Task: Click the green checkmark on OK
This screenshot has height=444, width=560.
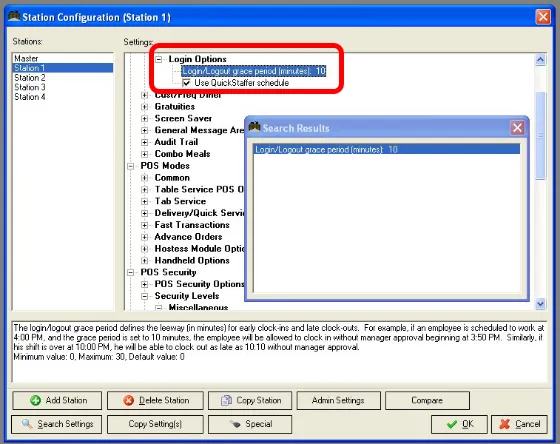Action: (x=452, y=424)
